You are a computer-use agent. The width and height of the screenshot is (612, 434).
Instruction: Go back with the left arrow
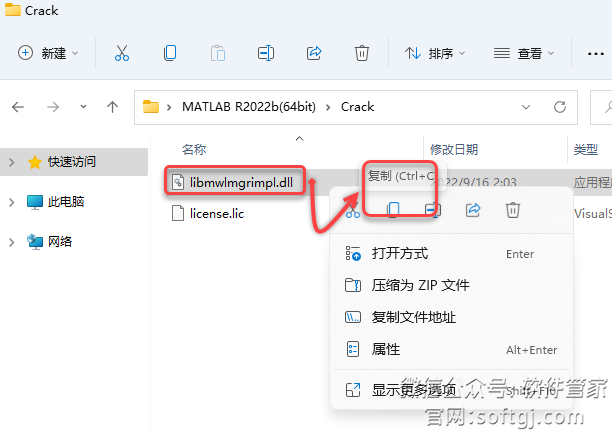18,107
